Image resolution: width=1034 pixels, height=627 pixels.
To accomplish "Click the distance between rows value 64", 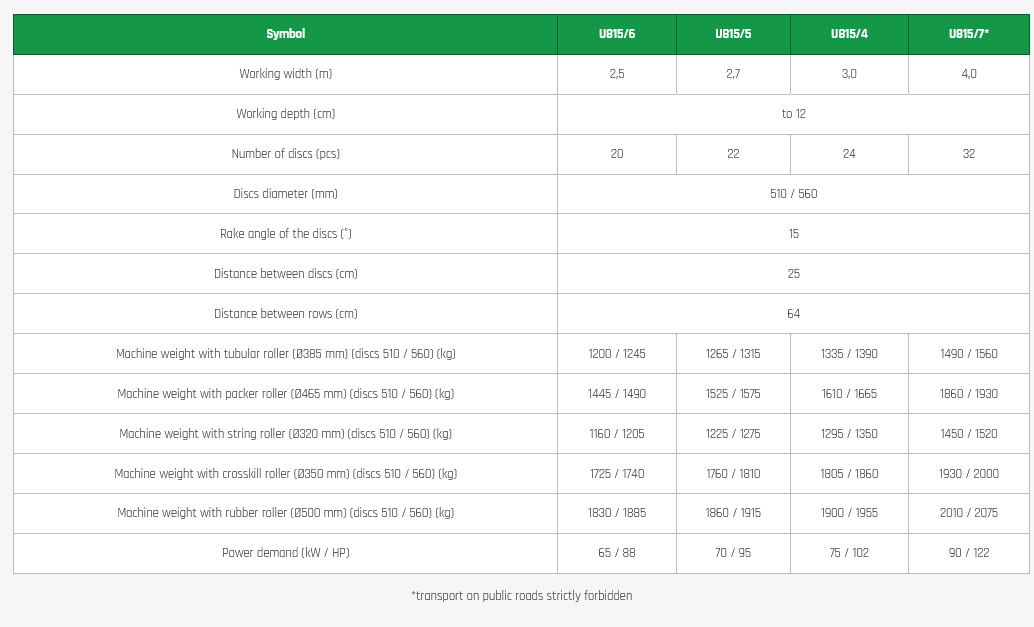I will 793,314.
